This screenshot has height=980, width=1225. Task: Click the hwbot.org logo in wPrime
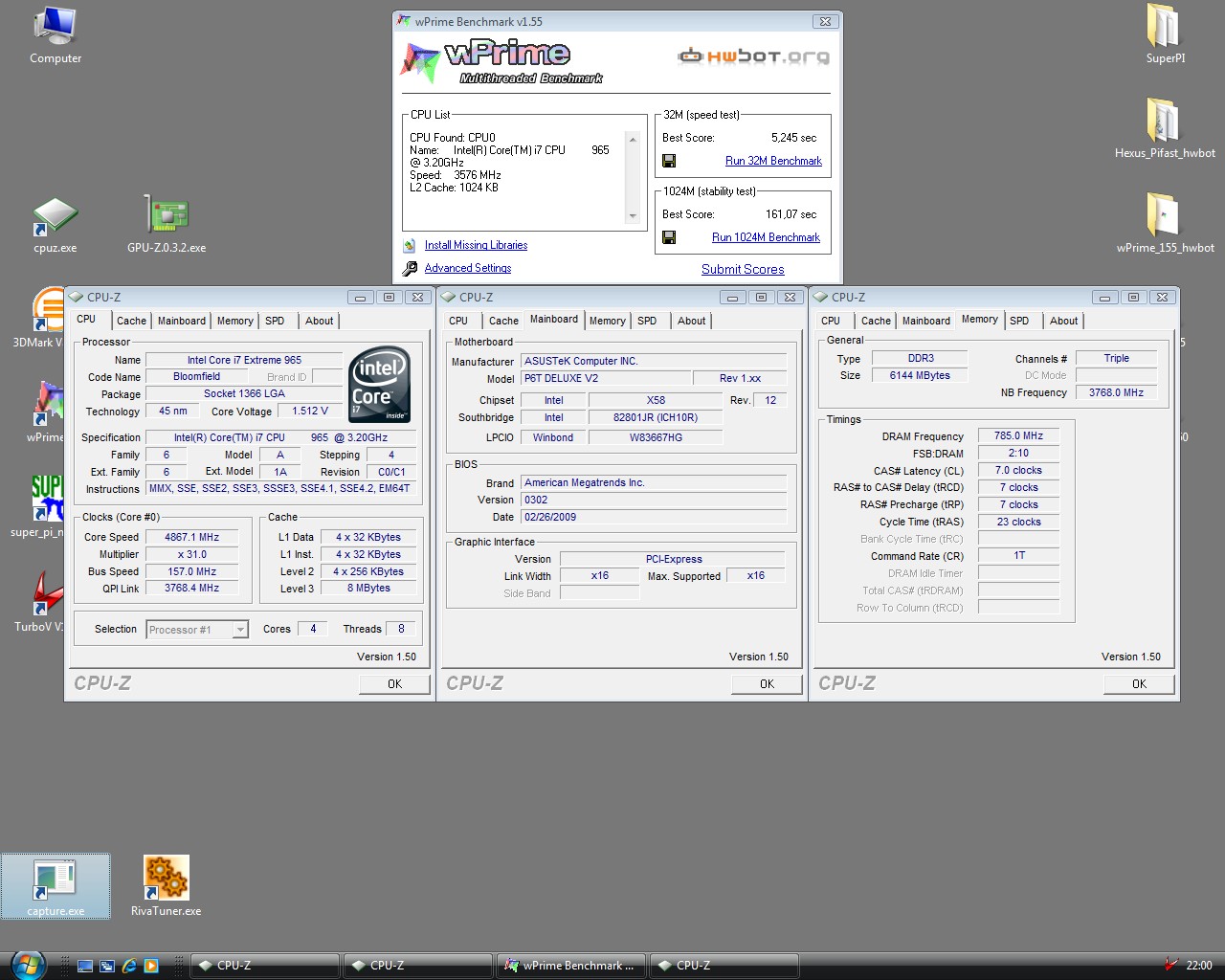[754, 56]
